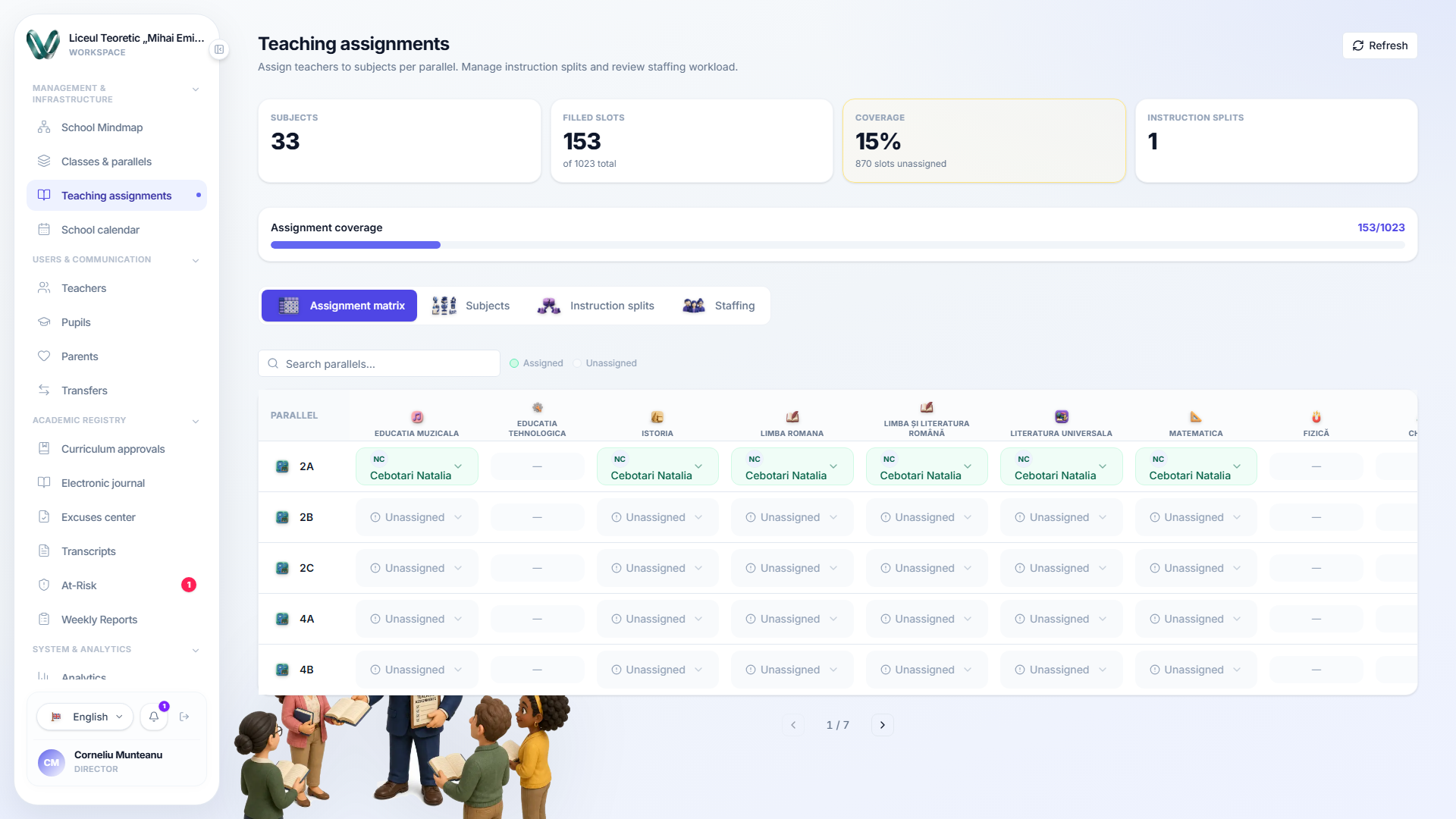Select the 2A parallel row icon
Viewport: 1456px width, 819px height.
pyautogui.click(x=282, y=466)
